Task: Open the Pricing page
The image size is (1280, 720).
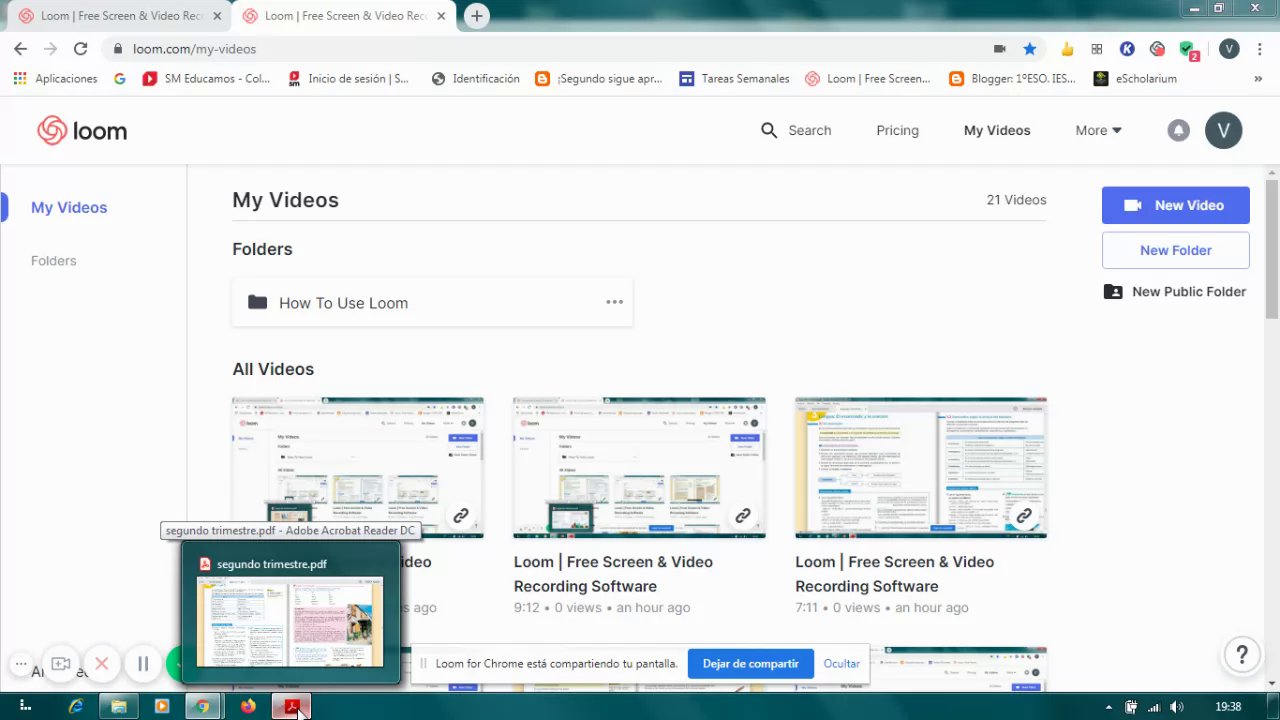Action: coord(897,130)
